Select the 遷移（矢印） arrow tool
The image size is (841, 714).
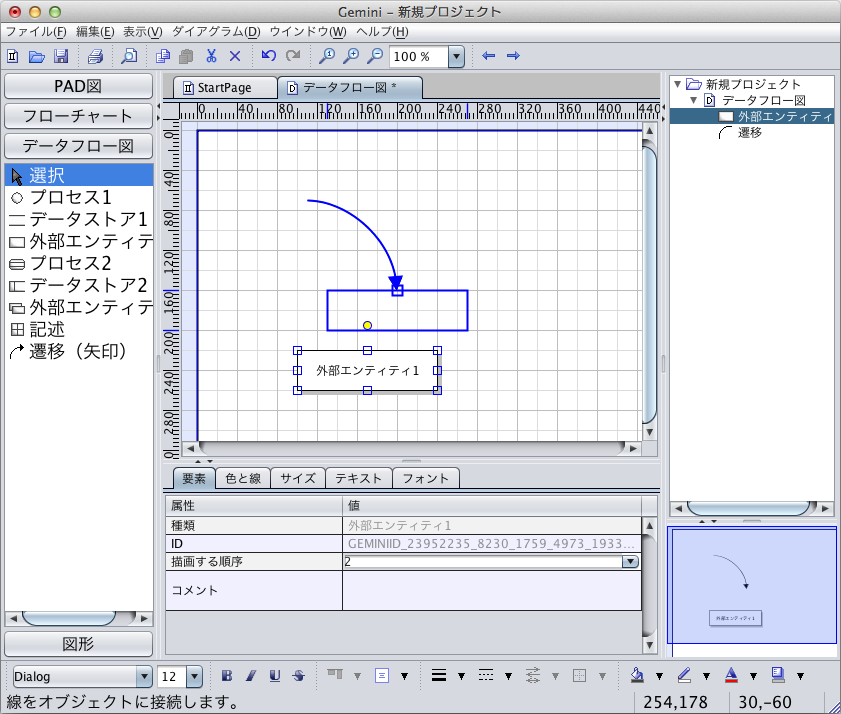[x=79, y=351]
